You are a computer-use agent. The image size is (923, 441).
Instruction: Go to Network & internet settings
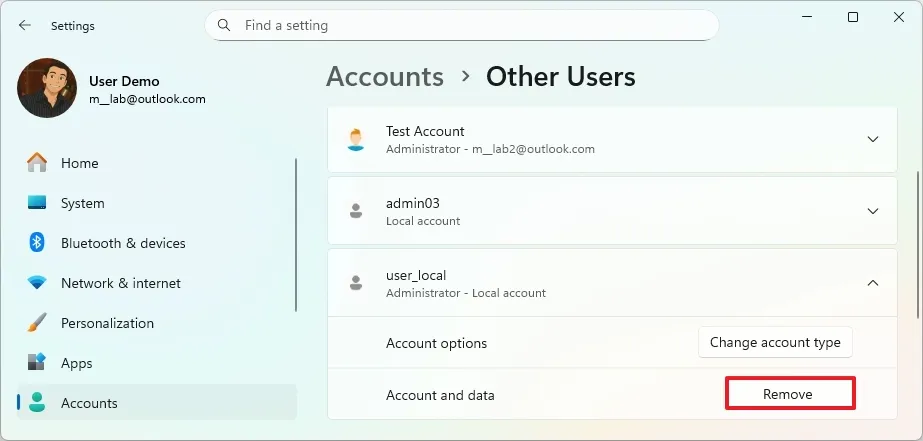pyautogui.click(x=120, y=283)
